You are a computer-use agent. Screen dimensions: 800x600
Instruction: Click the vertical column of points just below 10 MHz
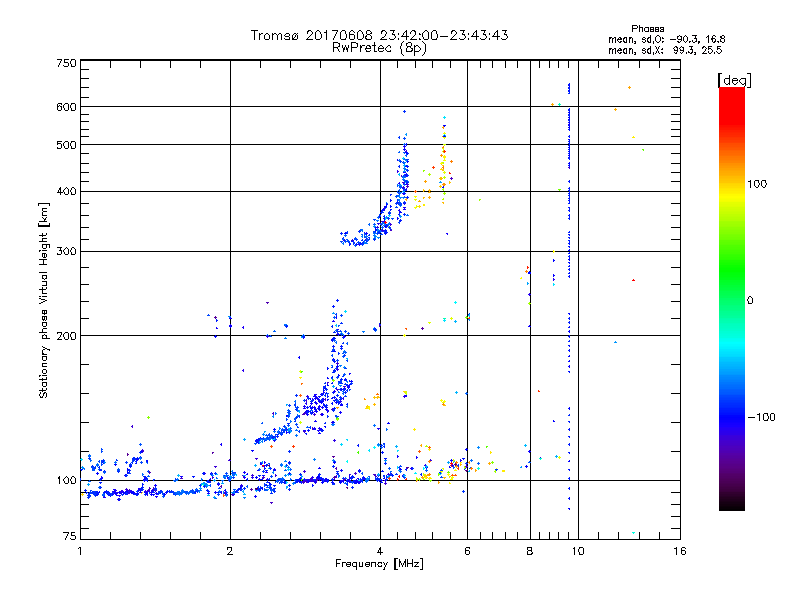click(x=568, y=300)
